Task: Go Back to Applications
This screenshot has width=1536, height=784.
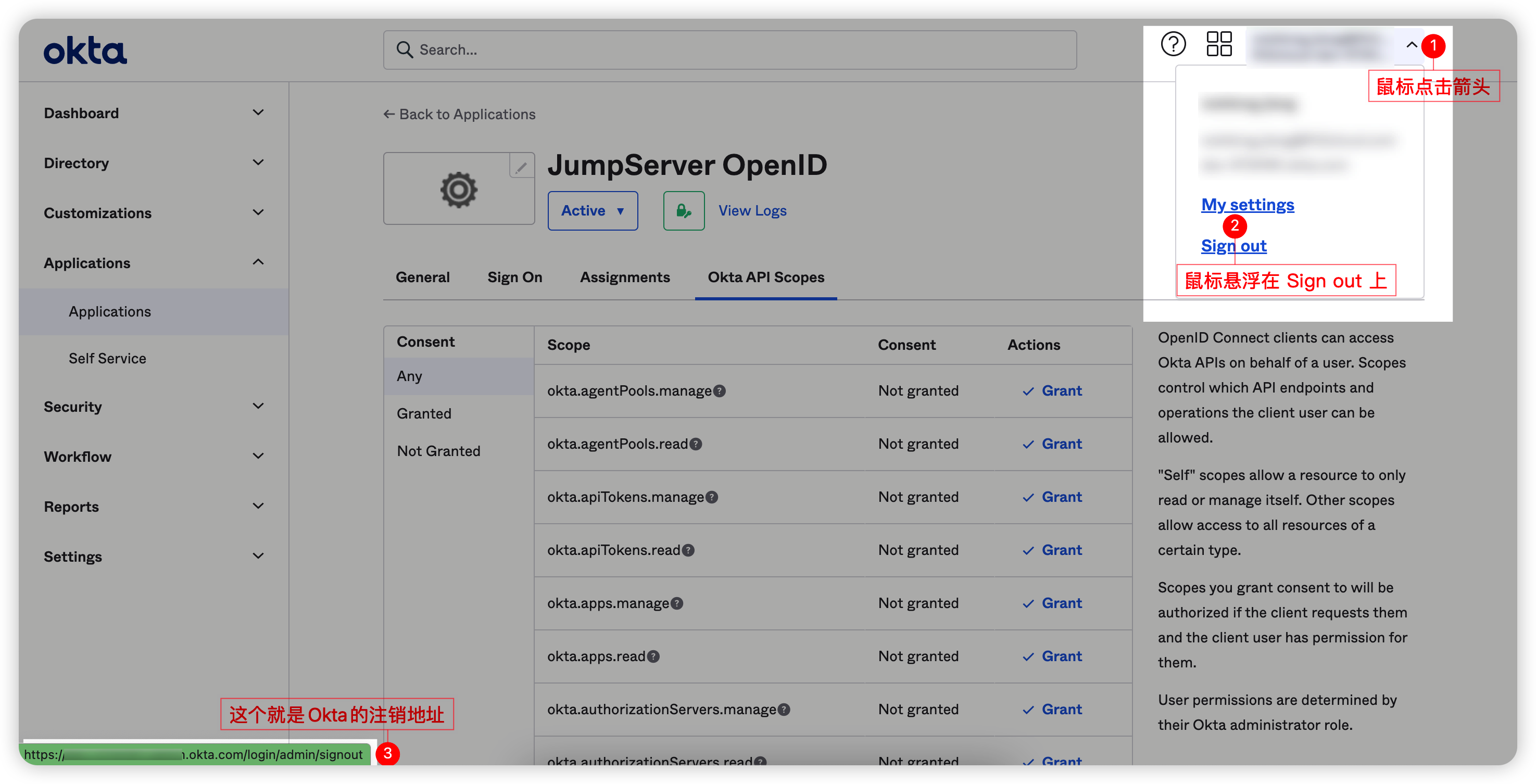Action: coord(459,115)
